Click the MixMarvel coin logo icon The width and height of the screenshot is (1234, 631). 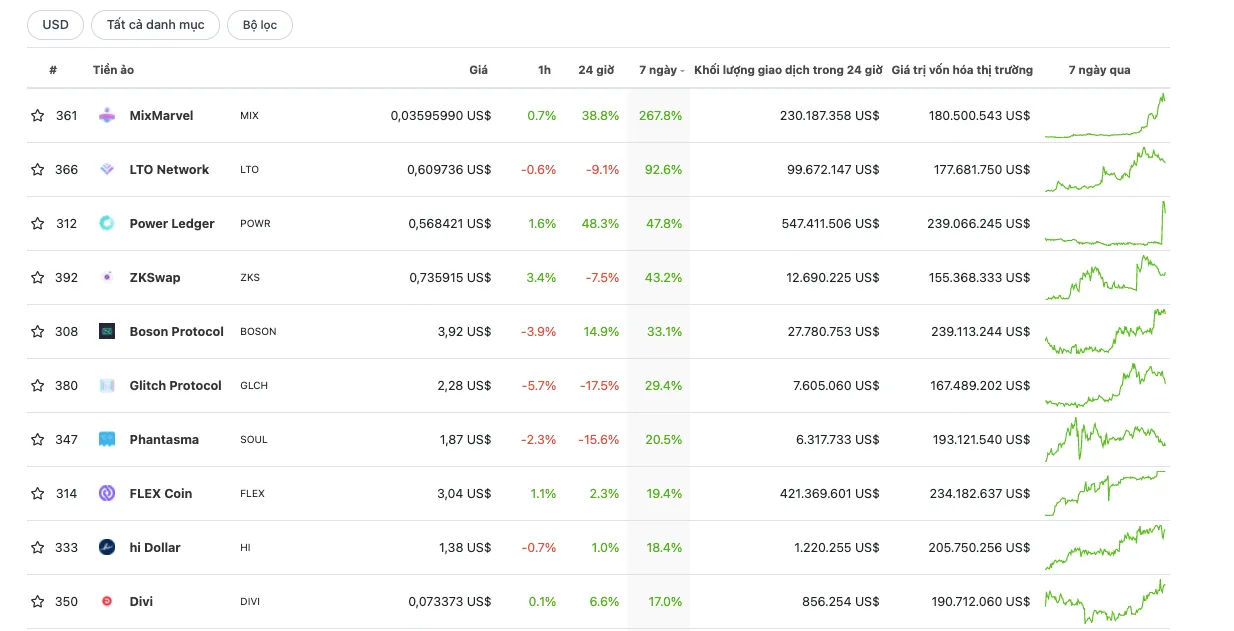tap(107, 116)
